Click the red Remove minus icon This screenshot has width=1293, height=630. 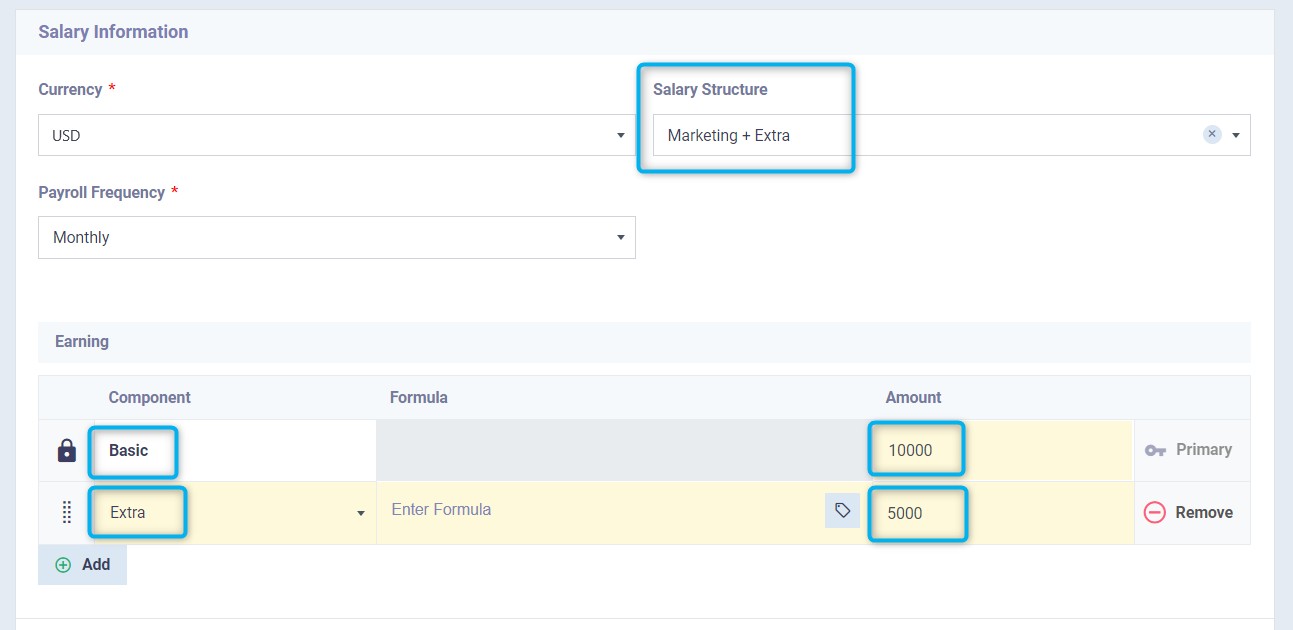tap(1155, 513)
